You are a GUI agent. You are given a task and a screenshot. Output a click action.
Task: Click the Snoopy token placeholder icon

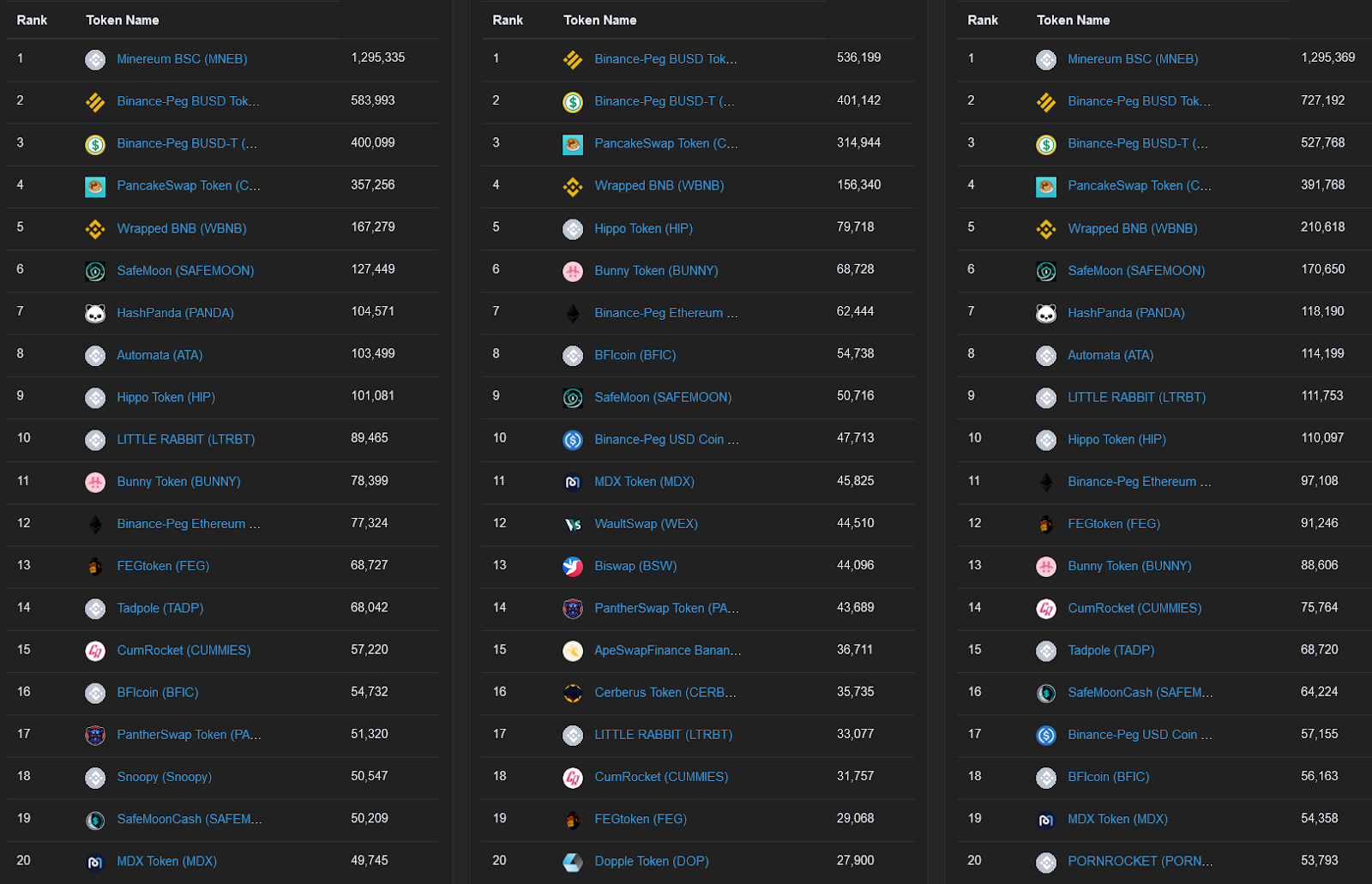95,778
